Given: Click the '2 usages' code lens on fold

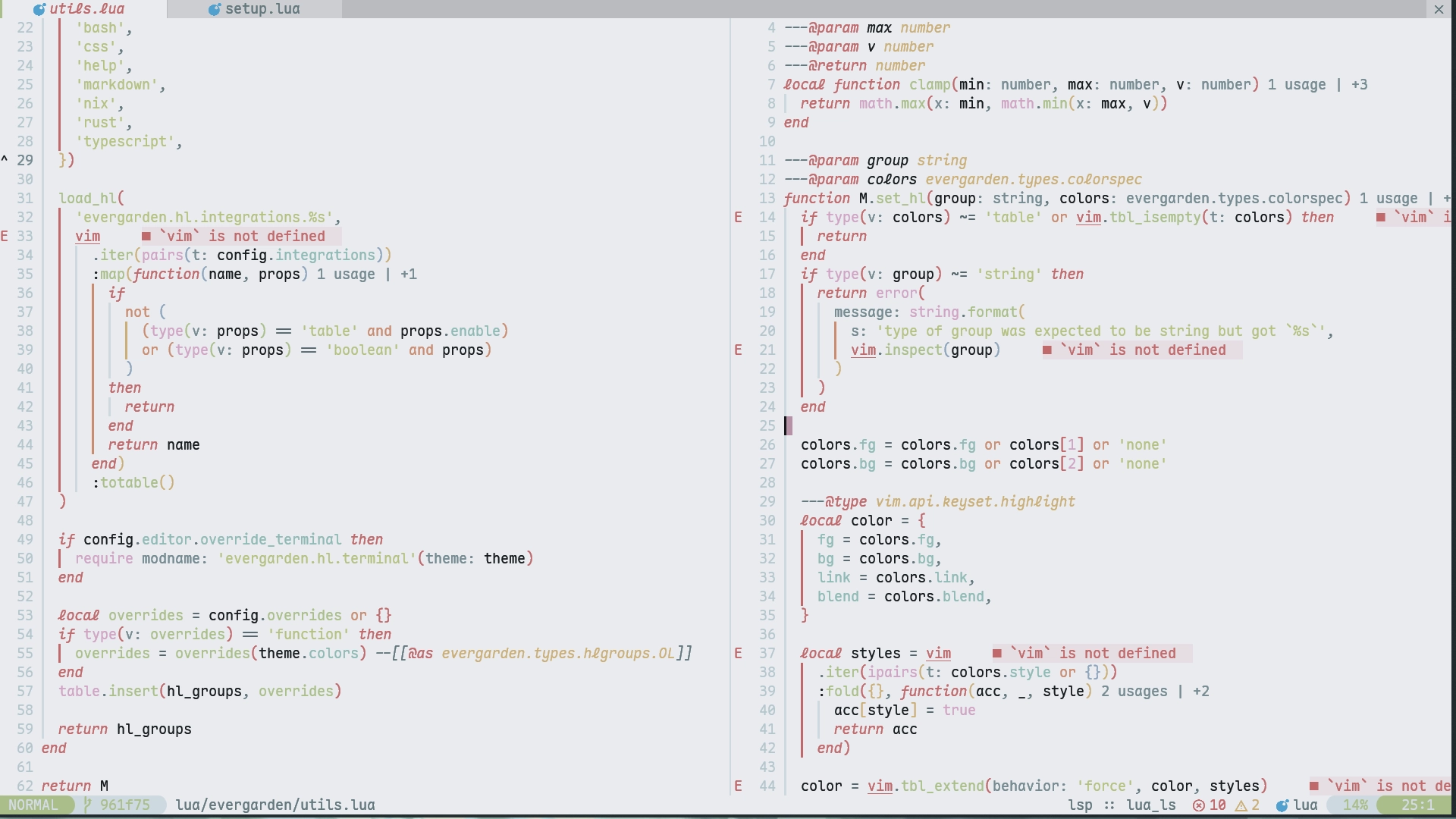Looking at the screenshot, I should pyautogui.click(x=1134, y=691).
